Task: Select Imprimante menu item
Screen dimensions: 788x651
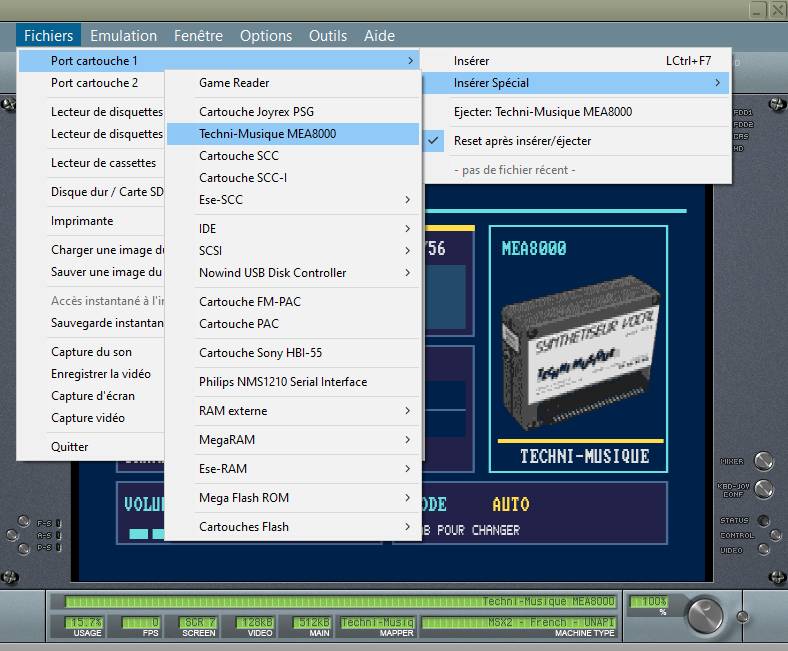Action: (x=91, y=221)
